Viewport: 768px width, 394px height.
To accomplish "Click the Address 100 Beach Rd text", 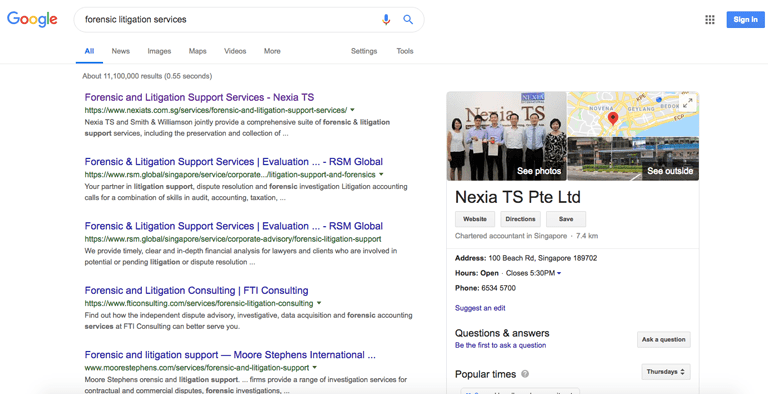I will pyautogui.click(x=526, y=258).
